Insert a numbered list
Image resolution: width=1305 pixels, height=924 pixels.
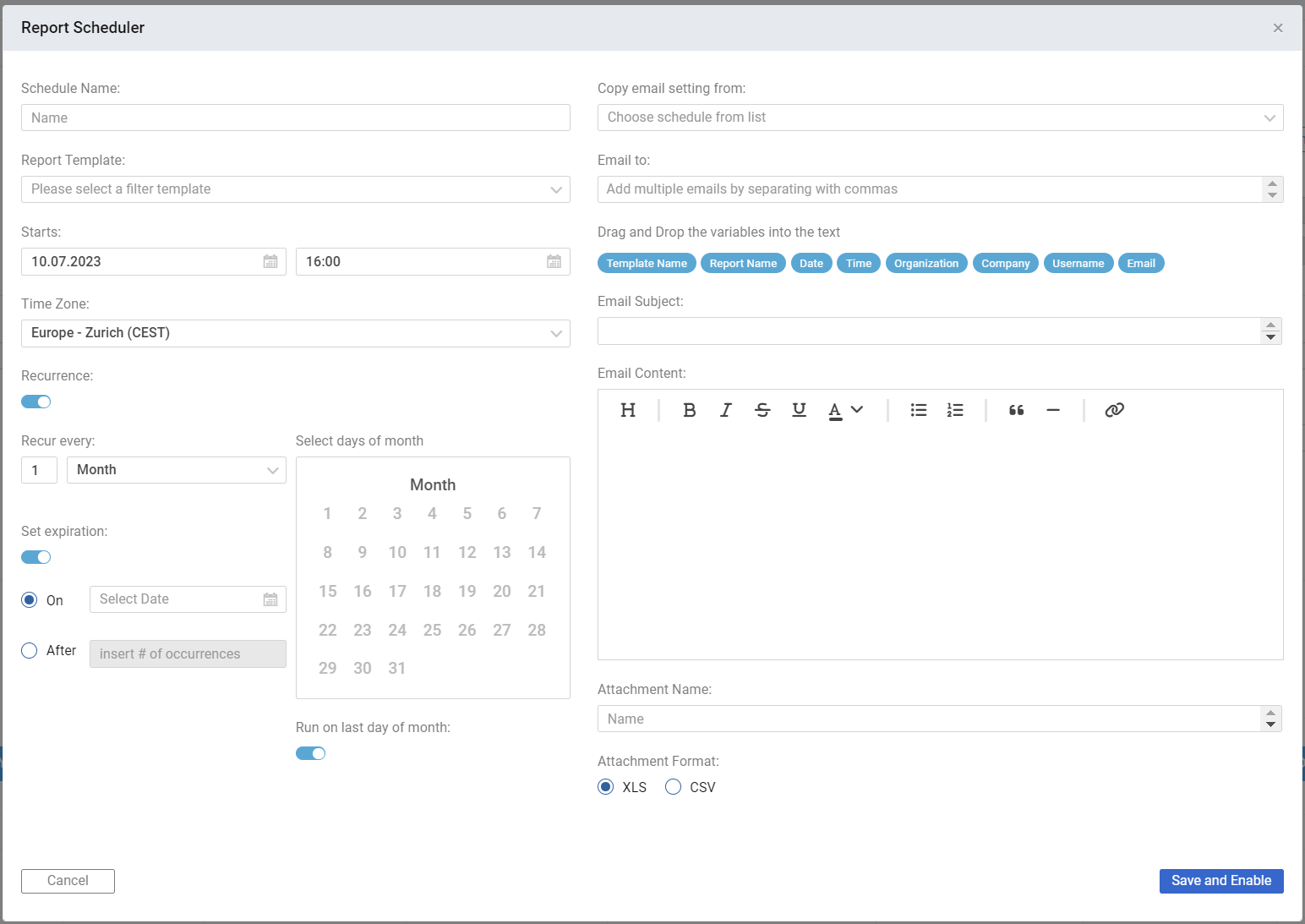[955, 410]
